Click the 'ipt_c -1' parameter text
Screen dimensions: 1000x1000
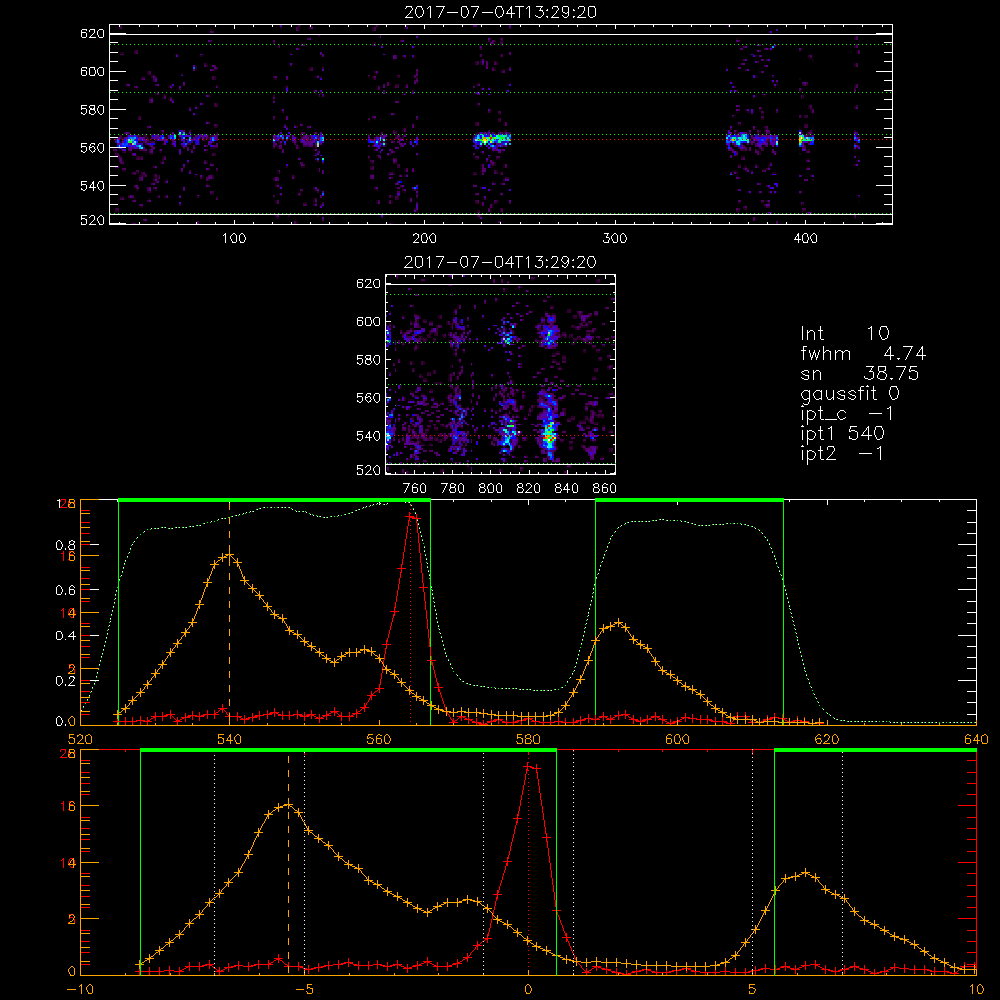[x=847, y=414]
